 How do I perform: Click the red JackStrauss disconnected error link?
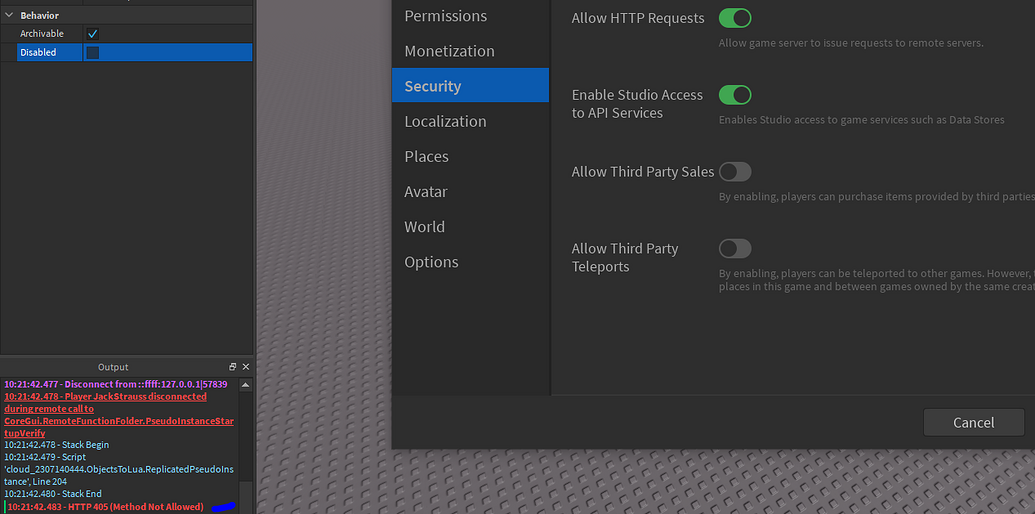click(119, 415)
